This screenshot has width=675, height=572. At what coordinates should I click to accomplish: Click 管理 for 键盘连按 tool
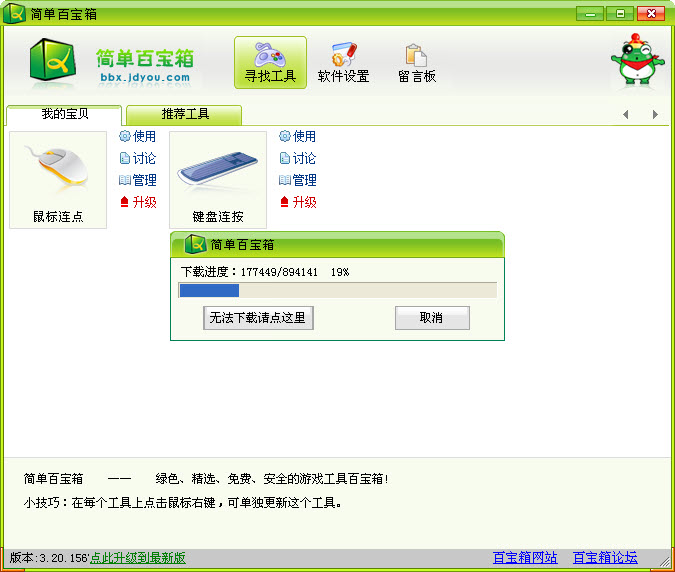click(x=298, y=180)
